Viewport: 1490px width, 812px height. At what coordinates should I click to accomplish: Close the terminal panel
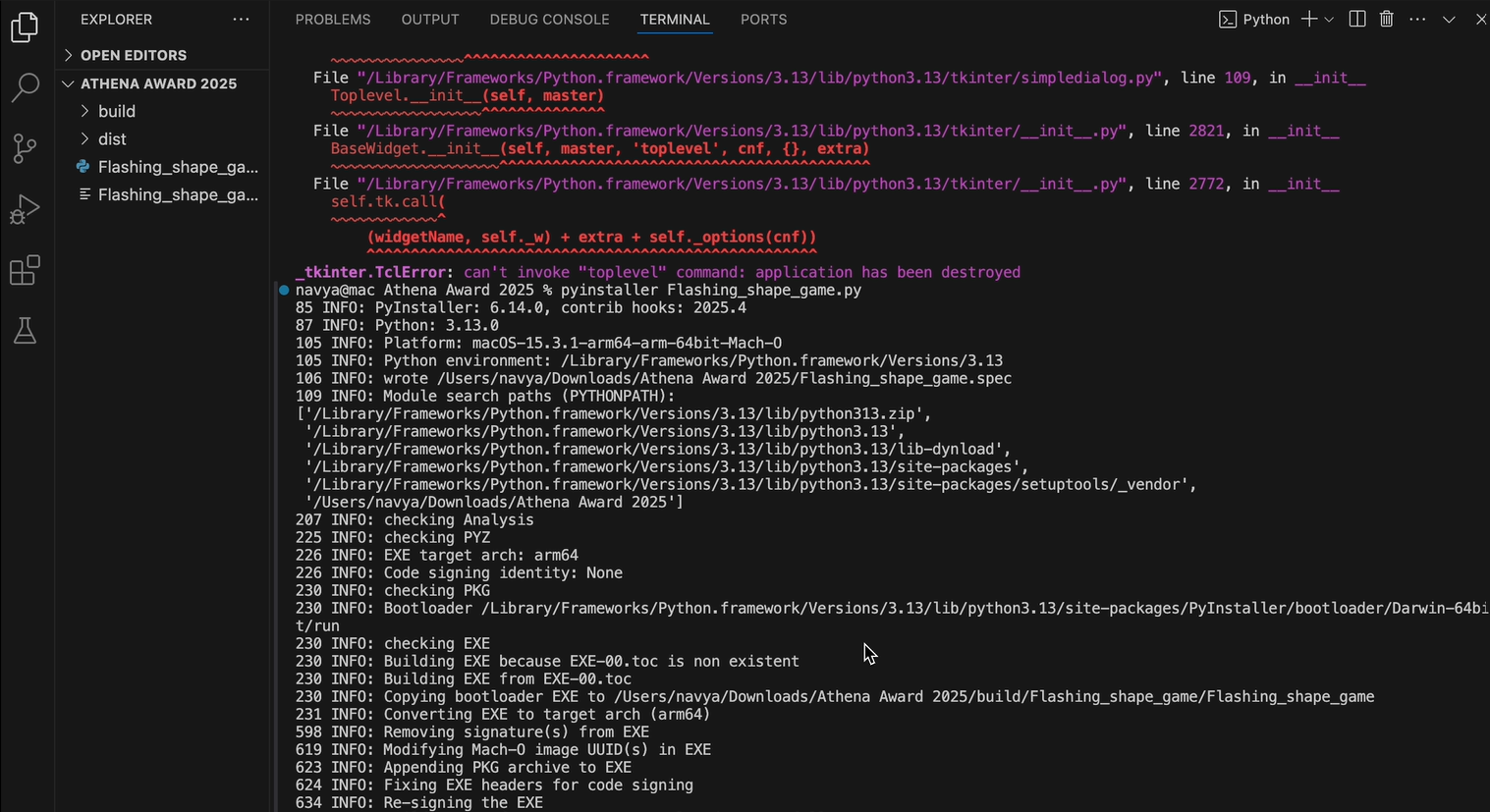[x=1480, y=20]
